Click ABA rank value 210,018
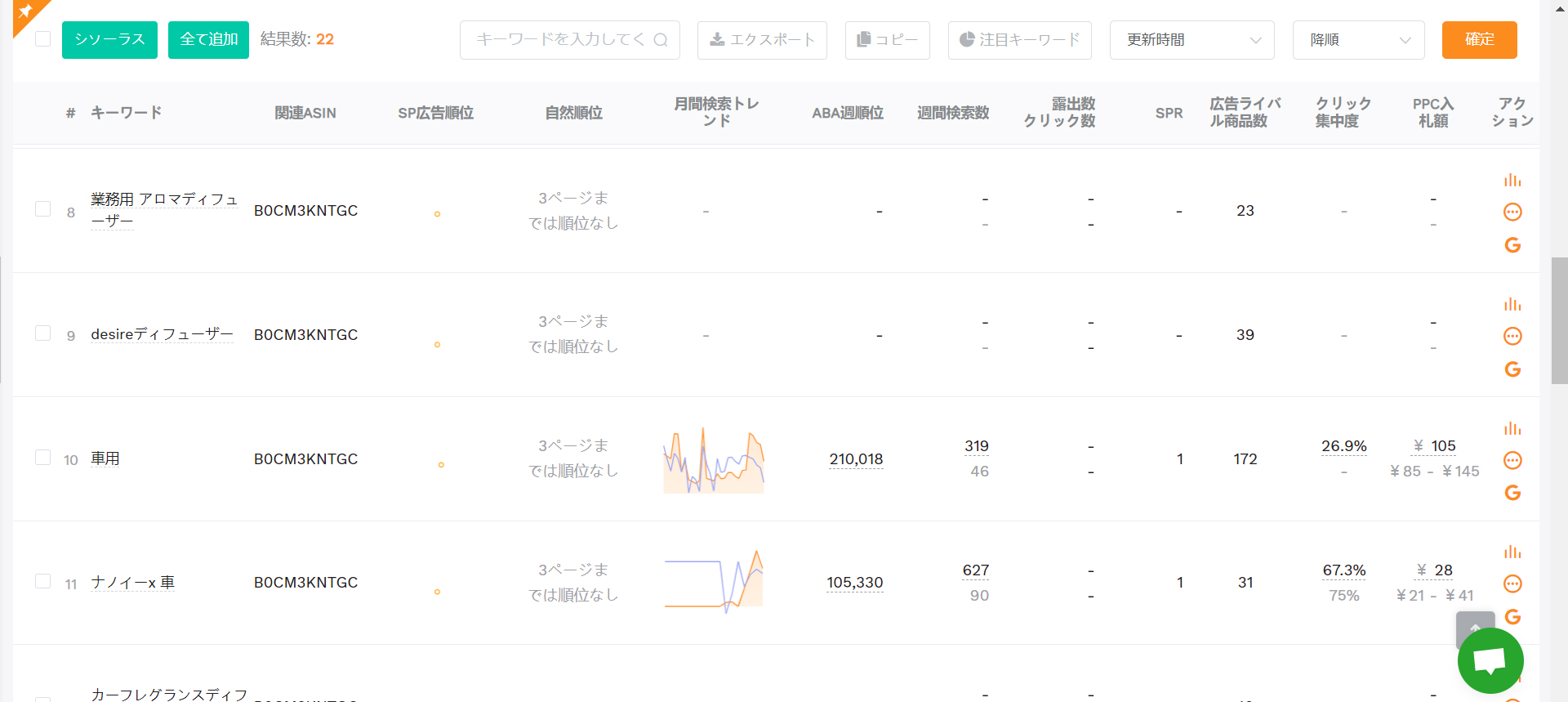The image size is (1568, 702). point(856,459)
